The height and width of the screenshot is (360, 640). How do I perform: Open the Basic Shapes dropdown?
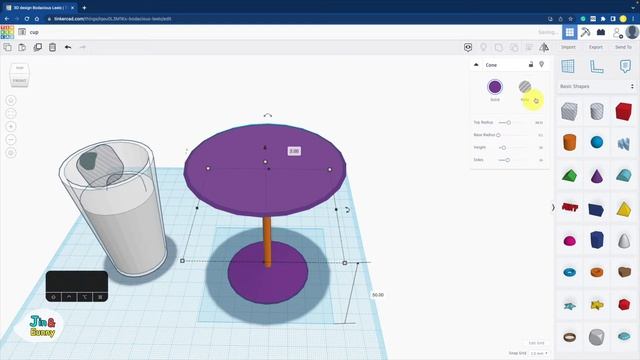coord(596,87)
